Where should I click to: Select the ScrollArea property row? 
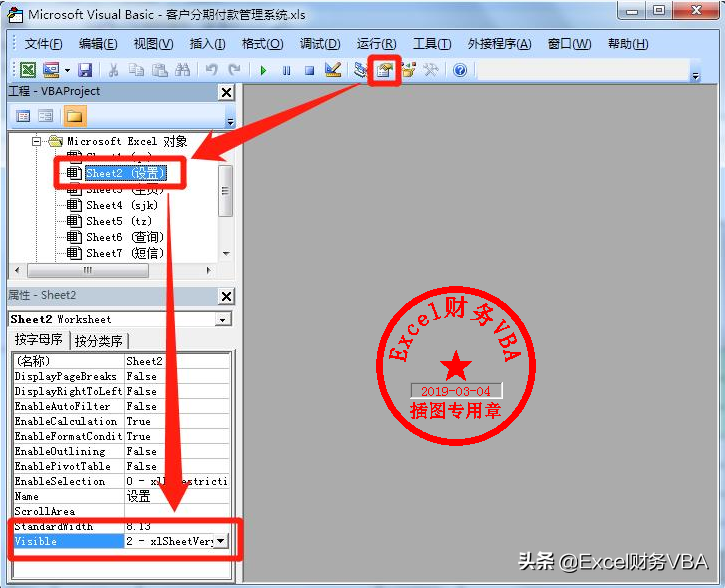point(121,511)
